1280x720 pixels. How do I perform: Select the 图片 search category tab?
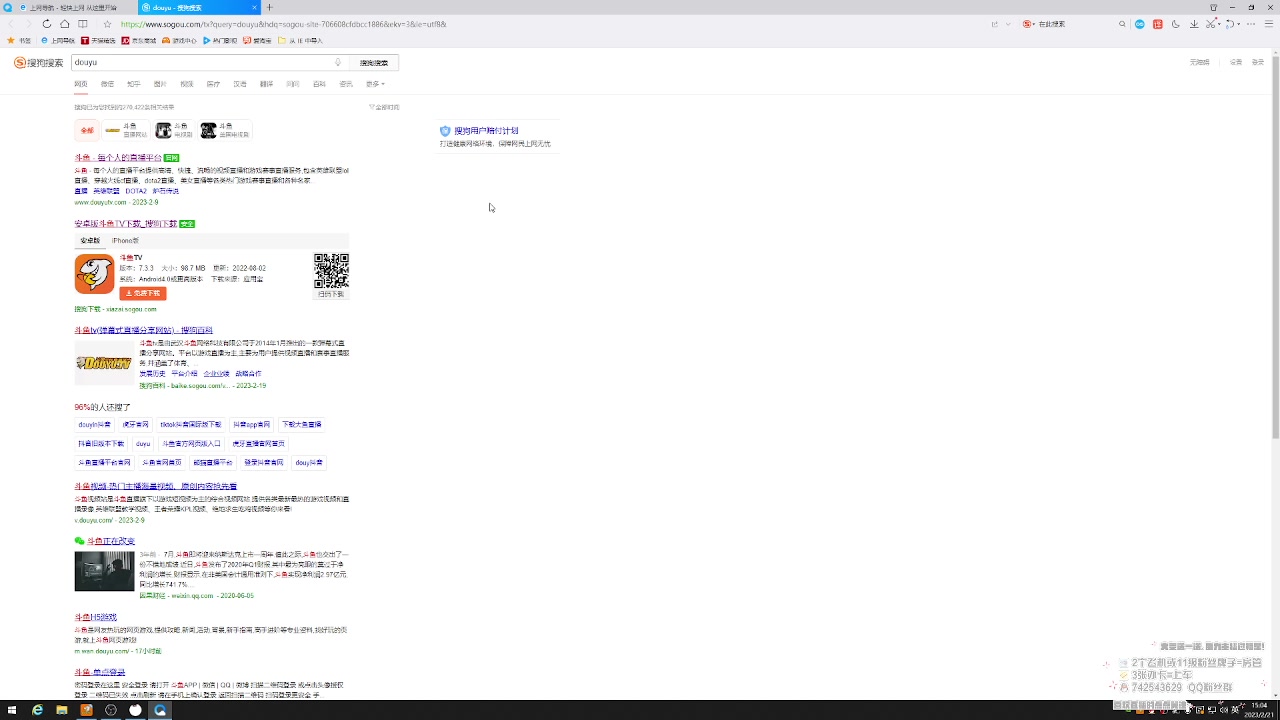[x=160, y=84]
